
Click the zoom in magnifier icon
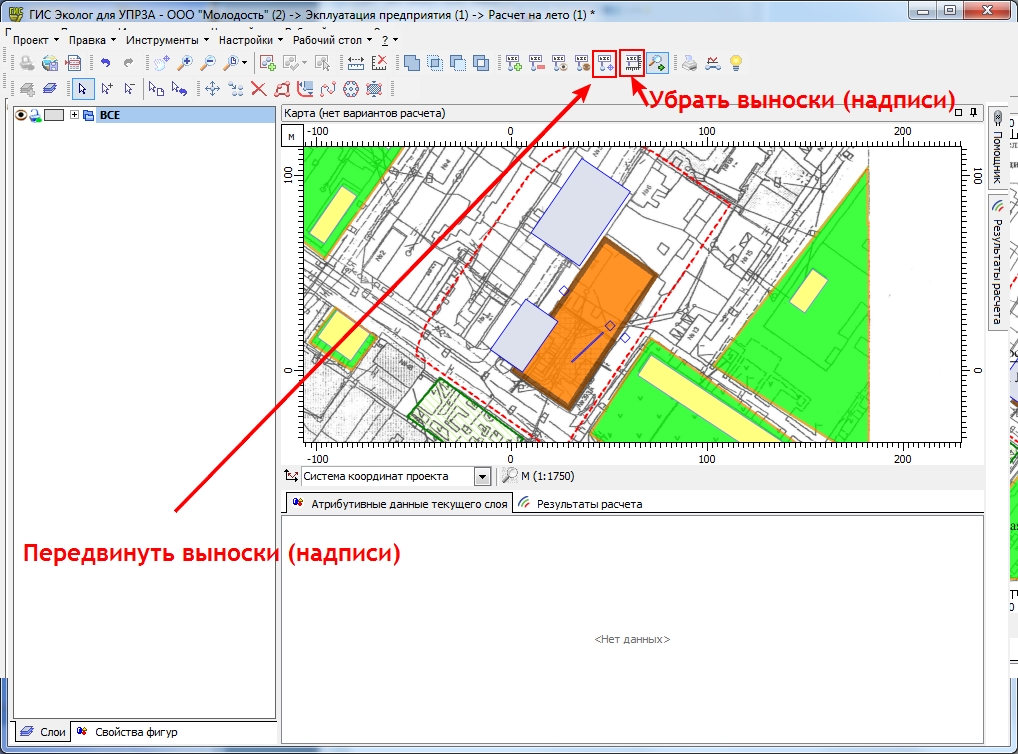point(186,63)
